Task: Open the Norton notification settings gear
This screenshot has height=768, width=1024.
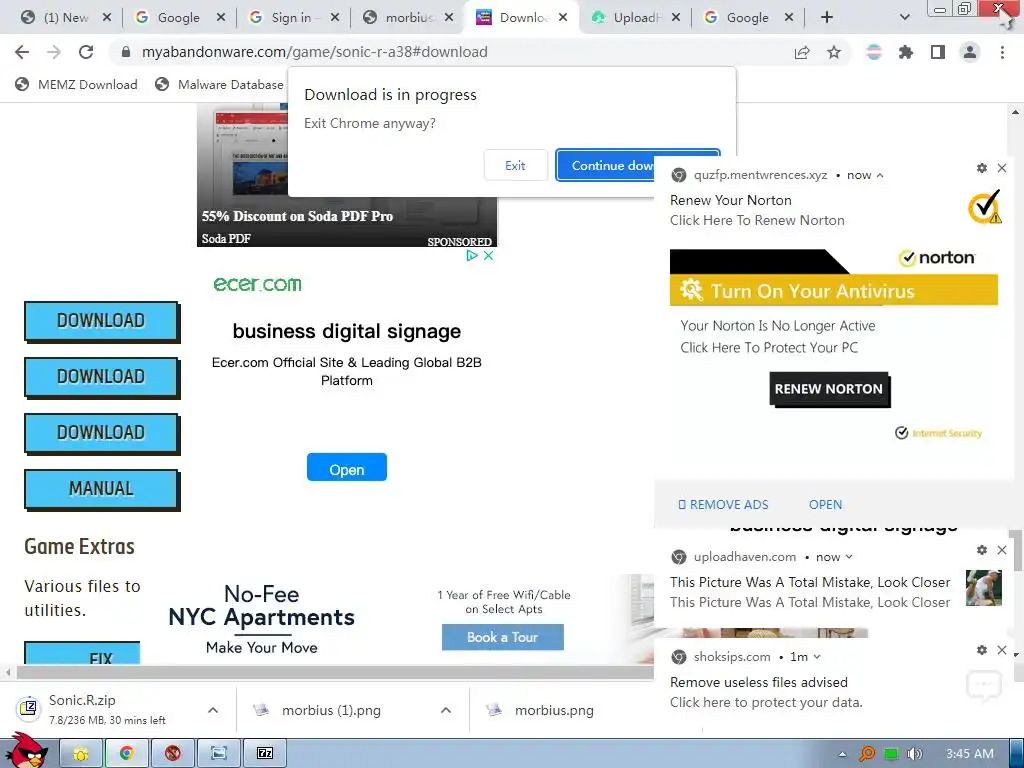Action: (982, 168)
